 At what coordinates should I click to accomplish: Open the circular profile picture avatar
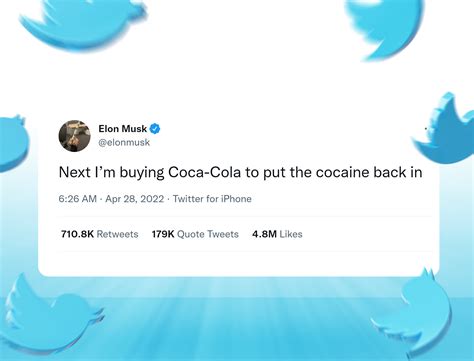pyautogui.click(x=75, y=136)
